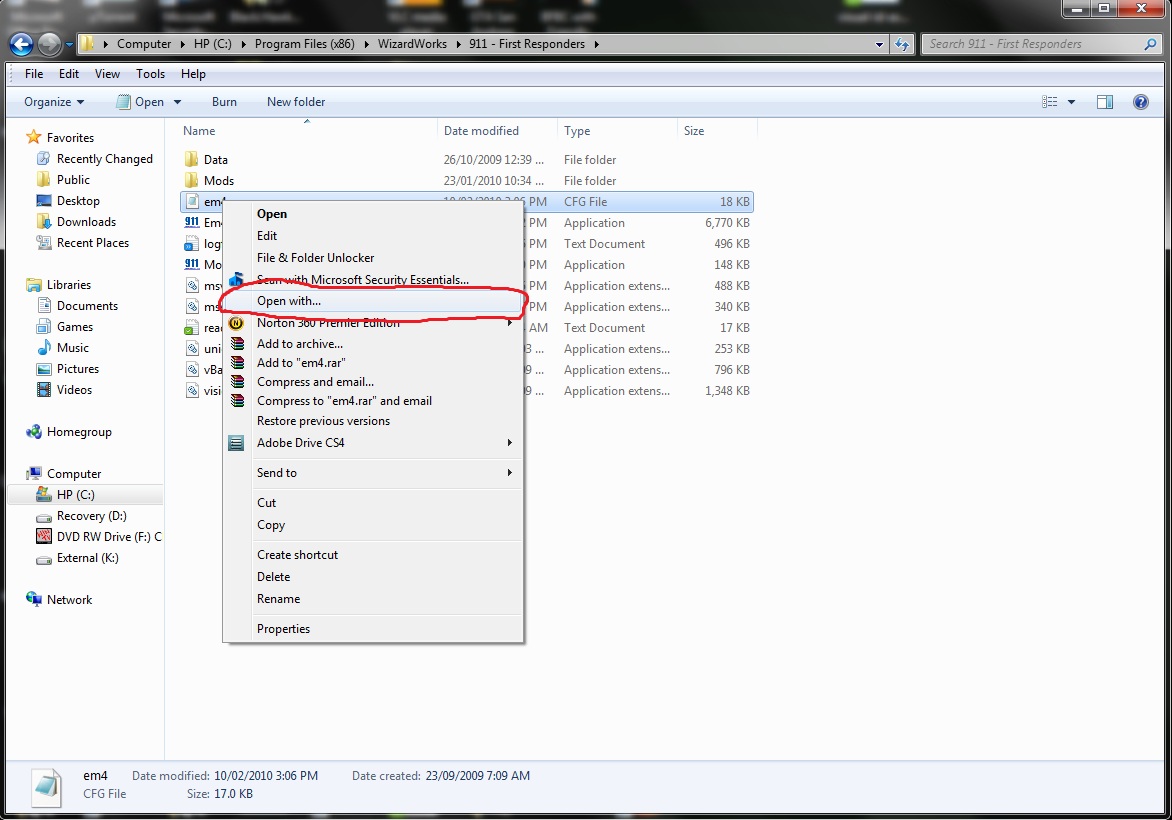This screenshot has height=820, width=1172.
Task: Select Delete from context menu
Action: click(x=374, y=577)
